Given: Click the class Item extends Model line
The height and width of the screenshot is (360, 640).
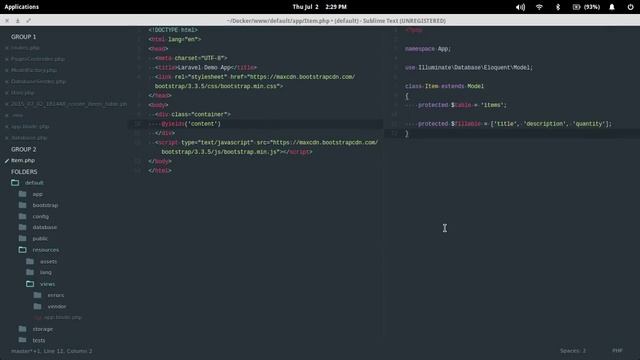Looking at the screenshot, I should [x=444, y=87].
